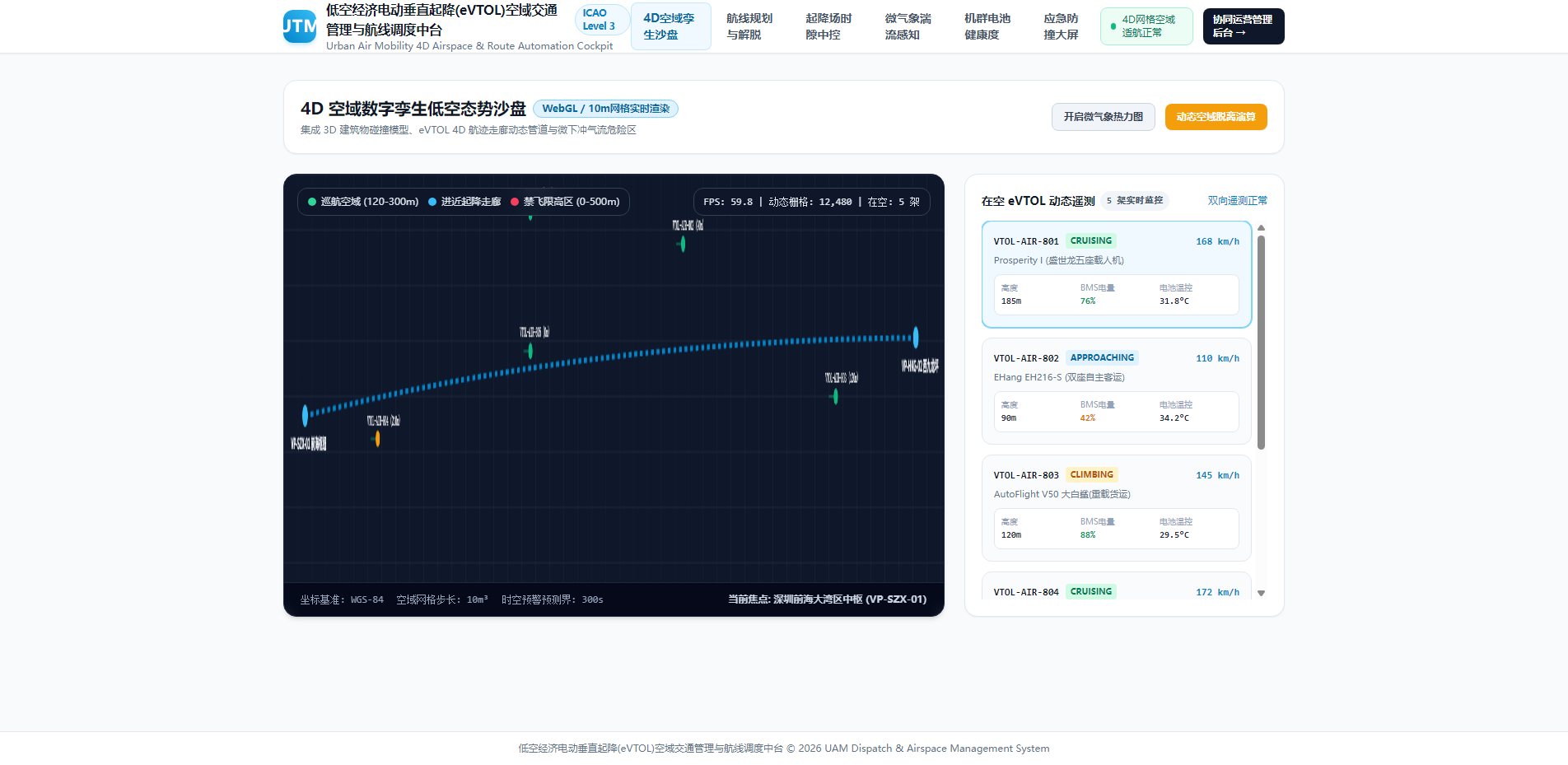Click the EHang EH216-S model name
The width and height of the screenshot is (1568, 765).
(1059, 377)
